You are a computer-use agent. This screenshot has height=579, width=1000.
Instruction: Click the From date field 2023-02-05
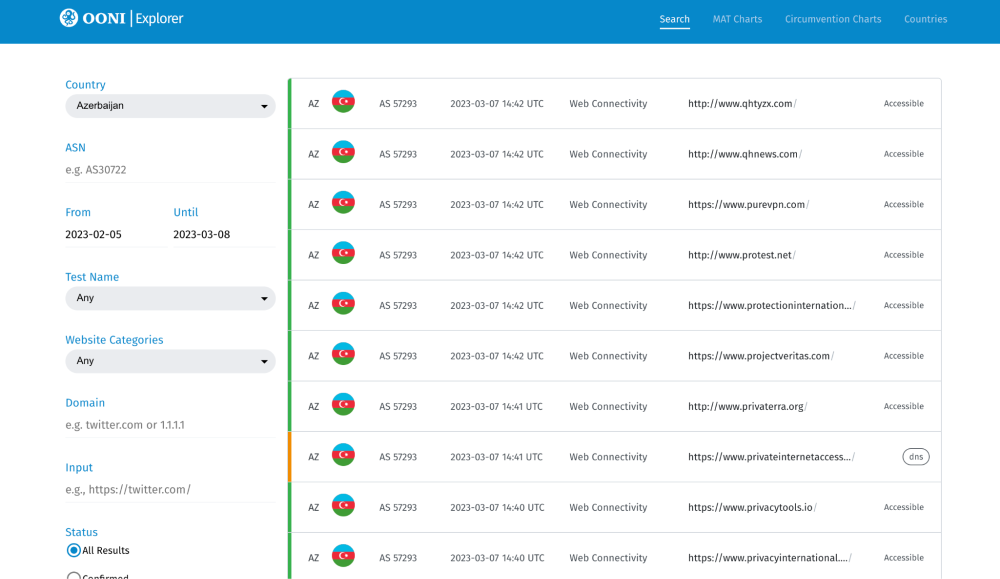click(93, 235)
